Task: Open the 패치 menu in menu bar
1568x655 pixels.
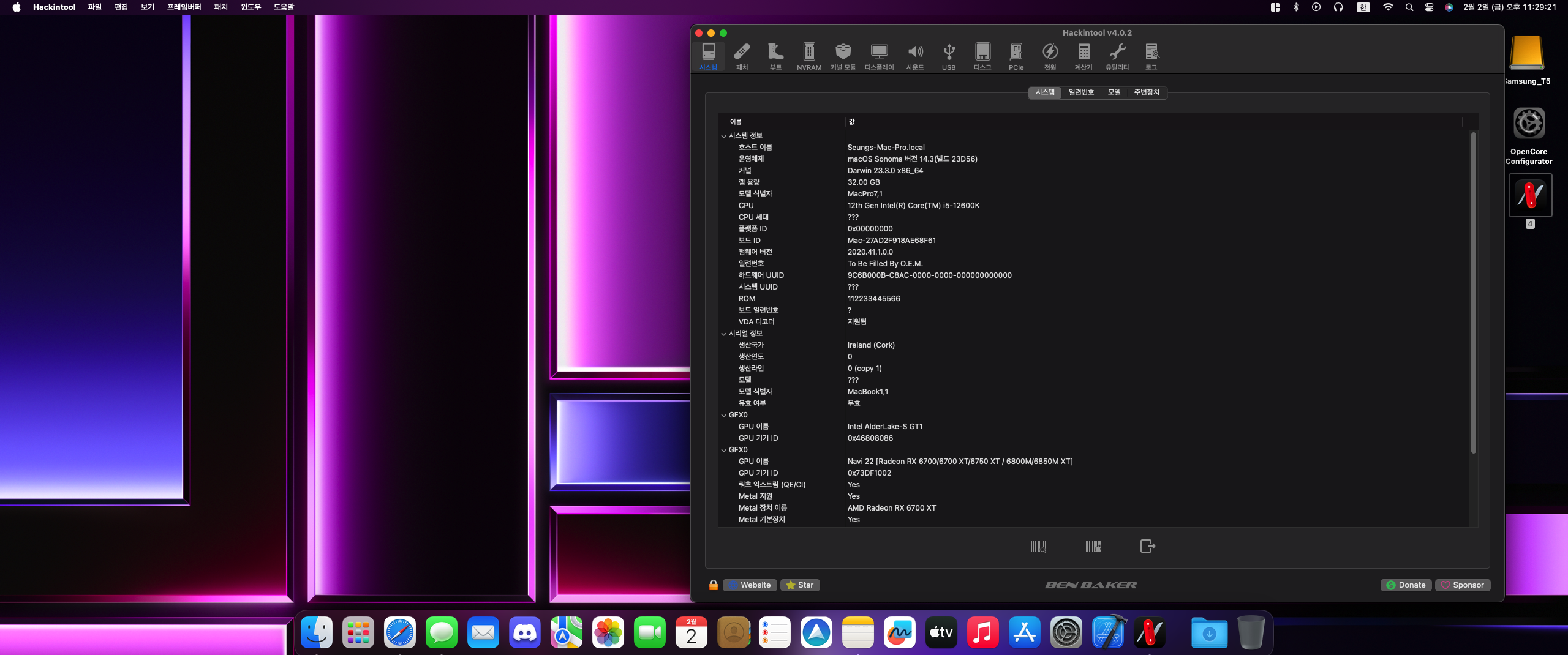Action: (x=221, y=7)
